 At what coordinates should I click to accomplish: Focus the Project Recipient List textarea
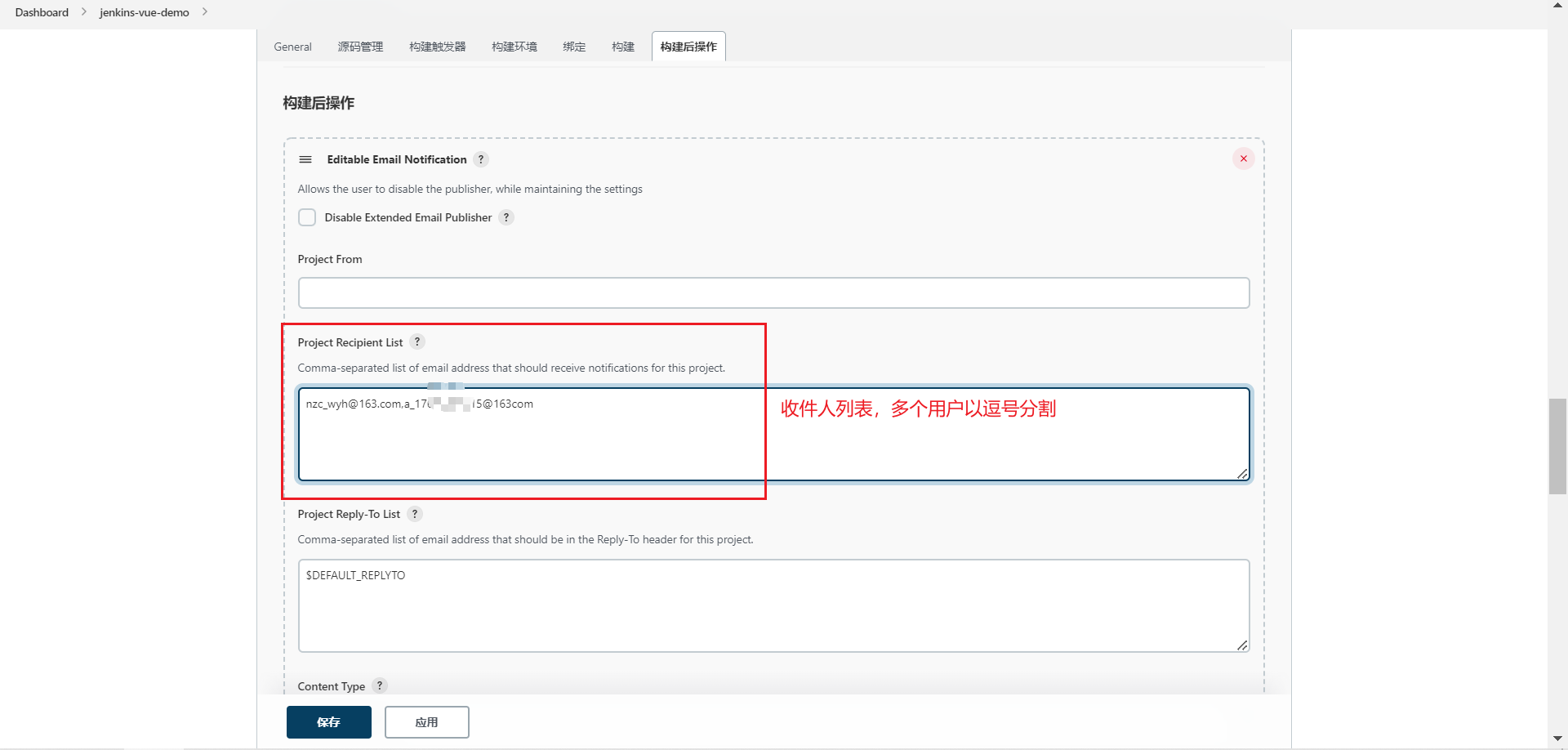[x=773, y=434]
